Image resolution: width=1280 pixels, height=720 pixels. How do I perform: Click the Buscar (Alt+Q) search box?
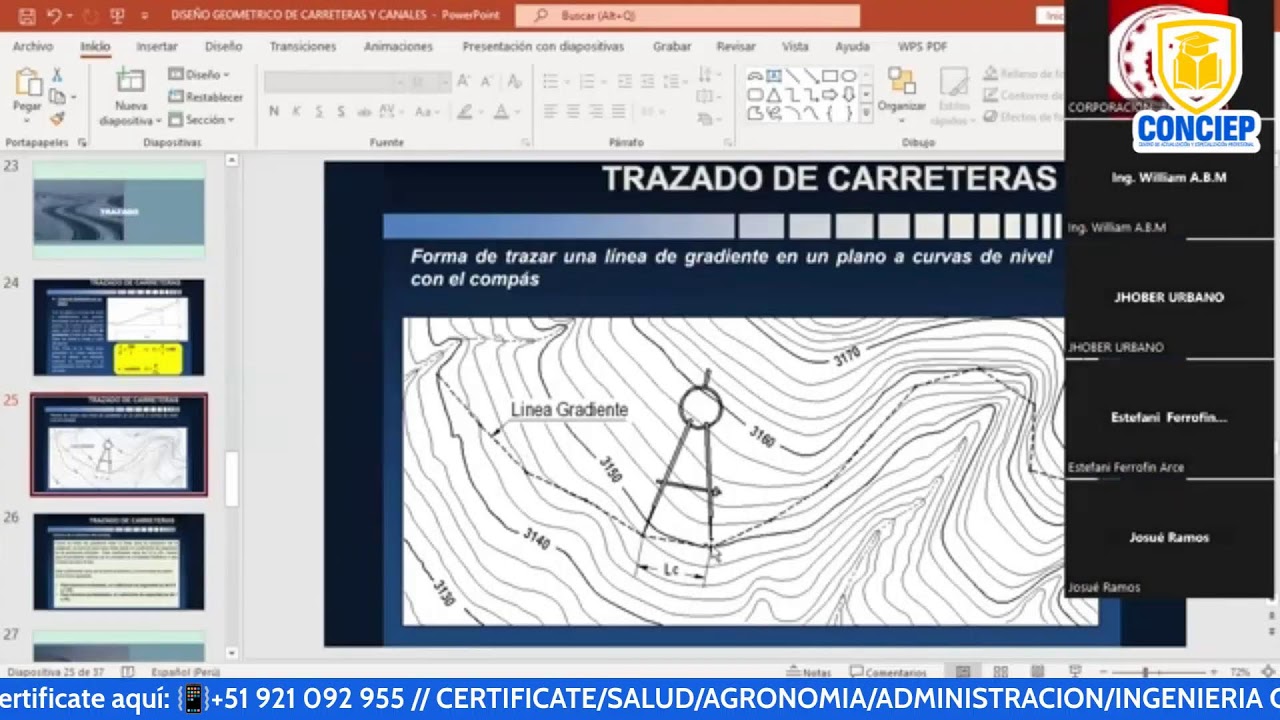pos(688,16)
